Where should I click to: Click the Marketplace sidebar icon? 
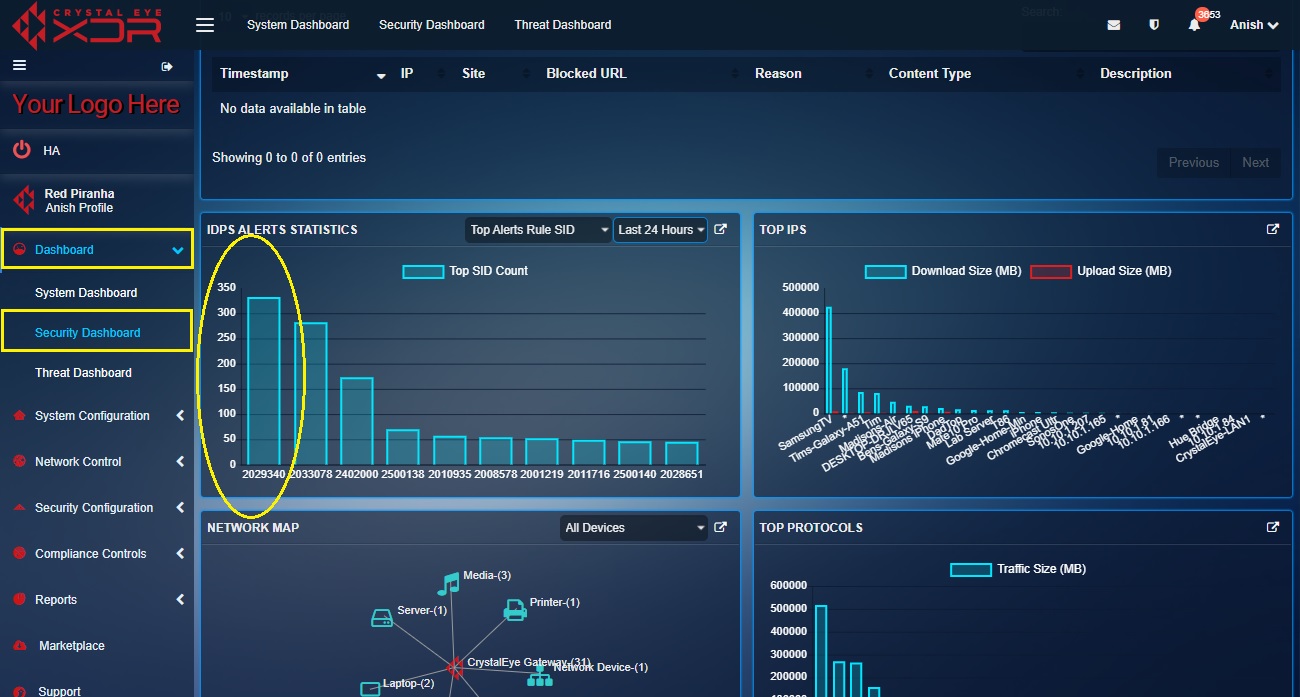[19, 646]
